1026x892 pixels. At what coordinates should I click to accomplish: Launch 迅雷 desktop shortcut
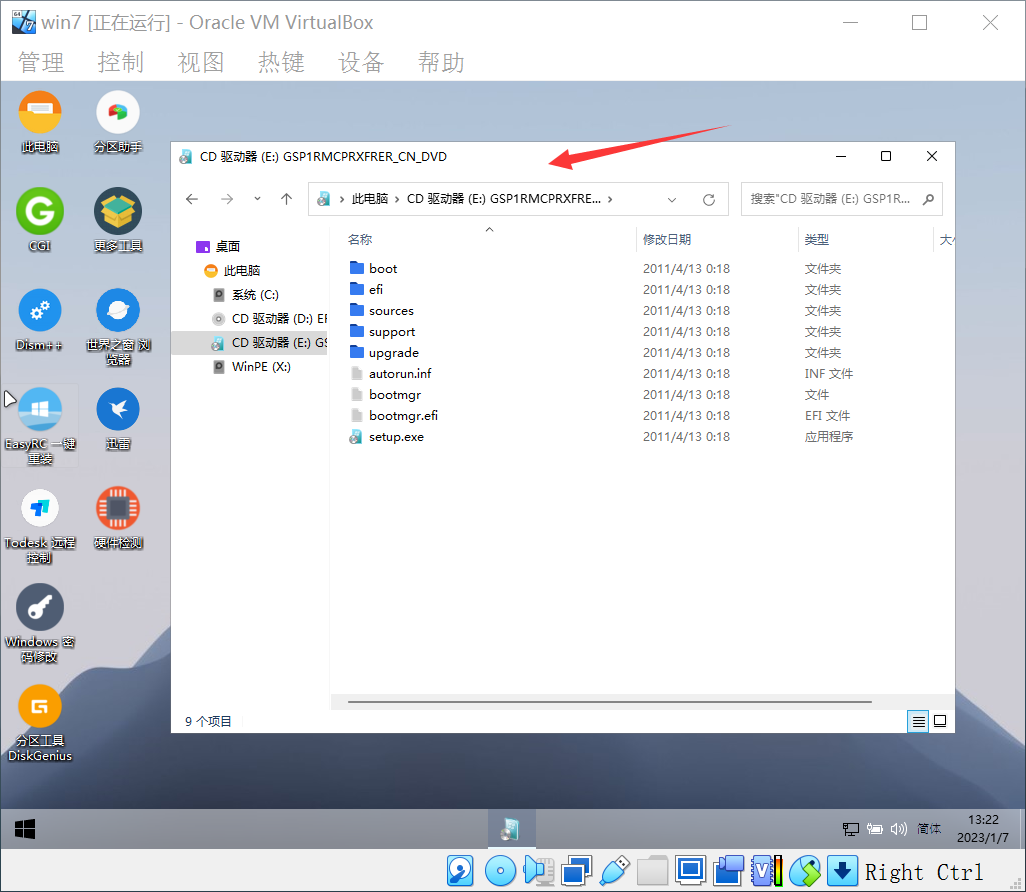coord(118,419)
